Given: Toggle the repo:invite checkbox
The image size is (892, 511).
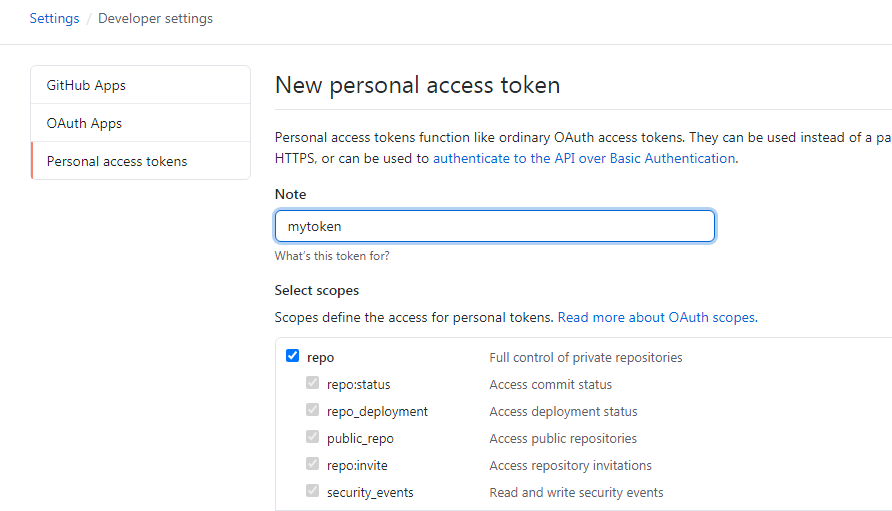Looking at the screenshot, I should coord(312,464).
